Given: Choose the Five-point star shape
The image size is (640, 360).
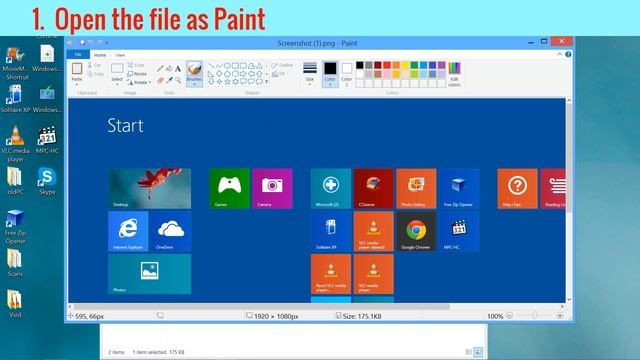Looking at the screenshot, I should point(227,82).
